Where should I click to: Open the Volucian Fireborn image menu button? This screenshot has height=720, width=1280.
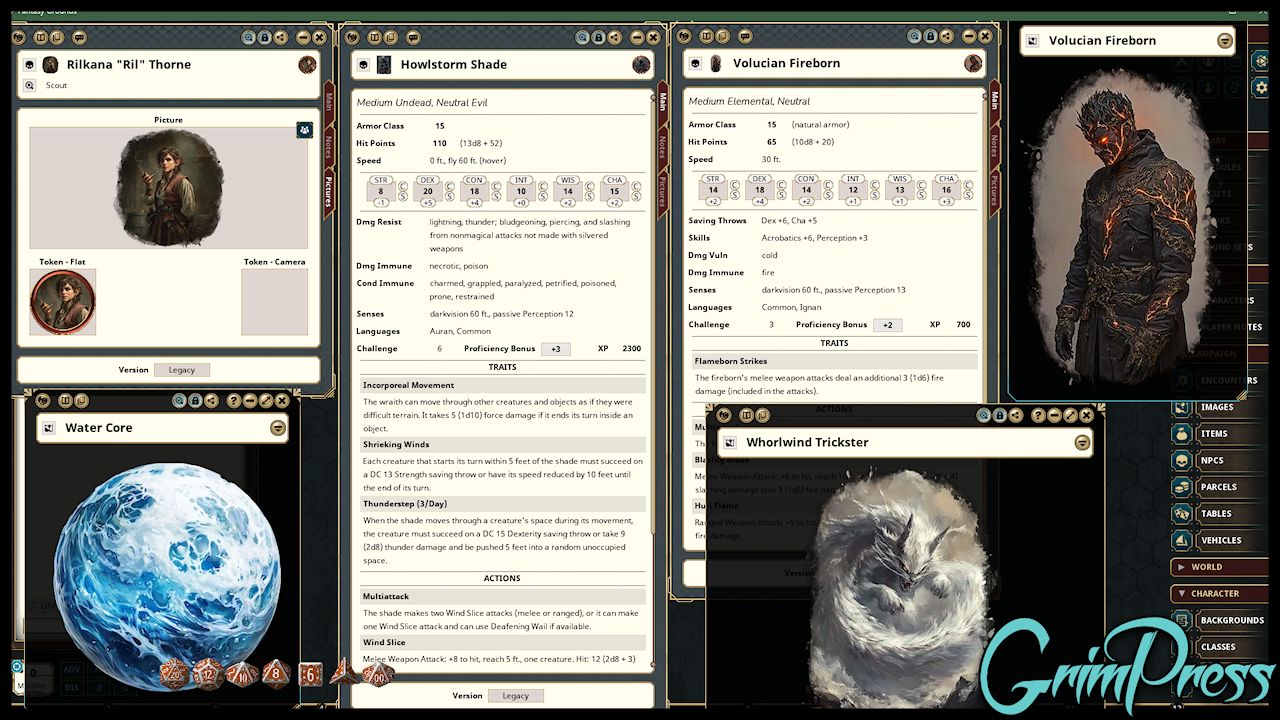(x=1225, y=41)
